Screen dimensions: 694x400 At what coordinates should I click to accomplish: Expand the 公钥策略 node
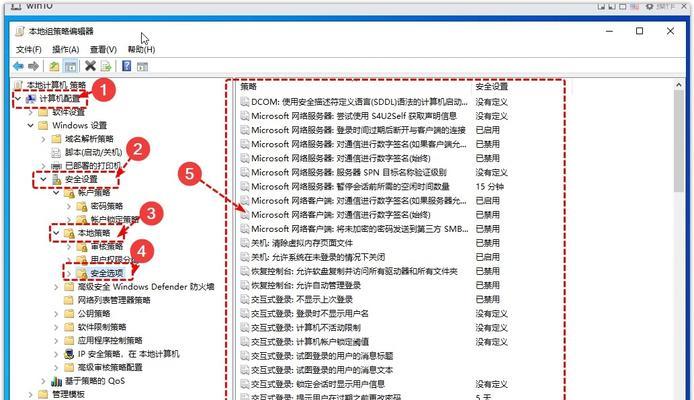[x=56, y=314]
